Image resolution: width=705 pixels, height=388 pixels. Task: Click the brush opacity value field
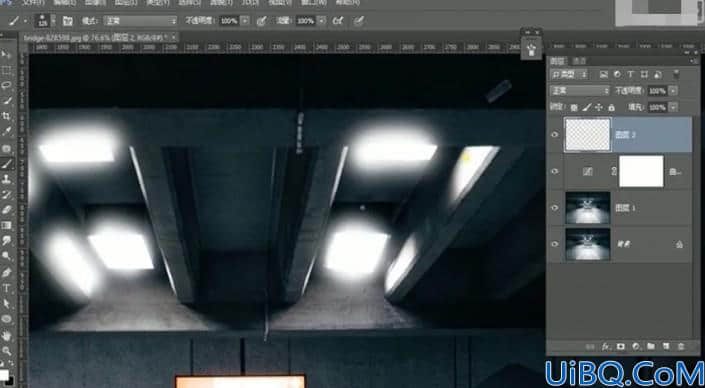229,21
